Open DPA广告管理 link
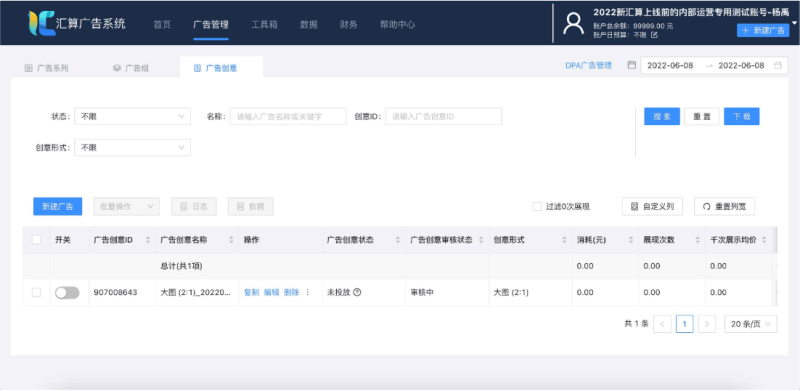This screenshot has height=391, width=800. pyautogui.click(x=588, y=65)
